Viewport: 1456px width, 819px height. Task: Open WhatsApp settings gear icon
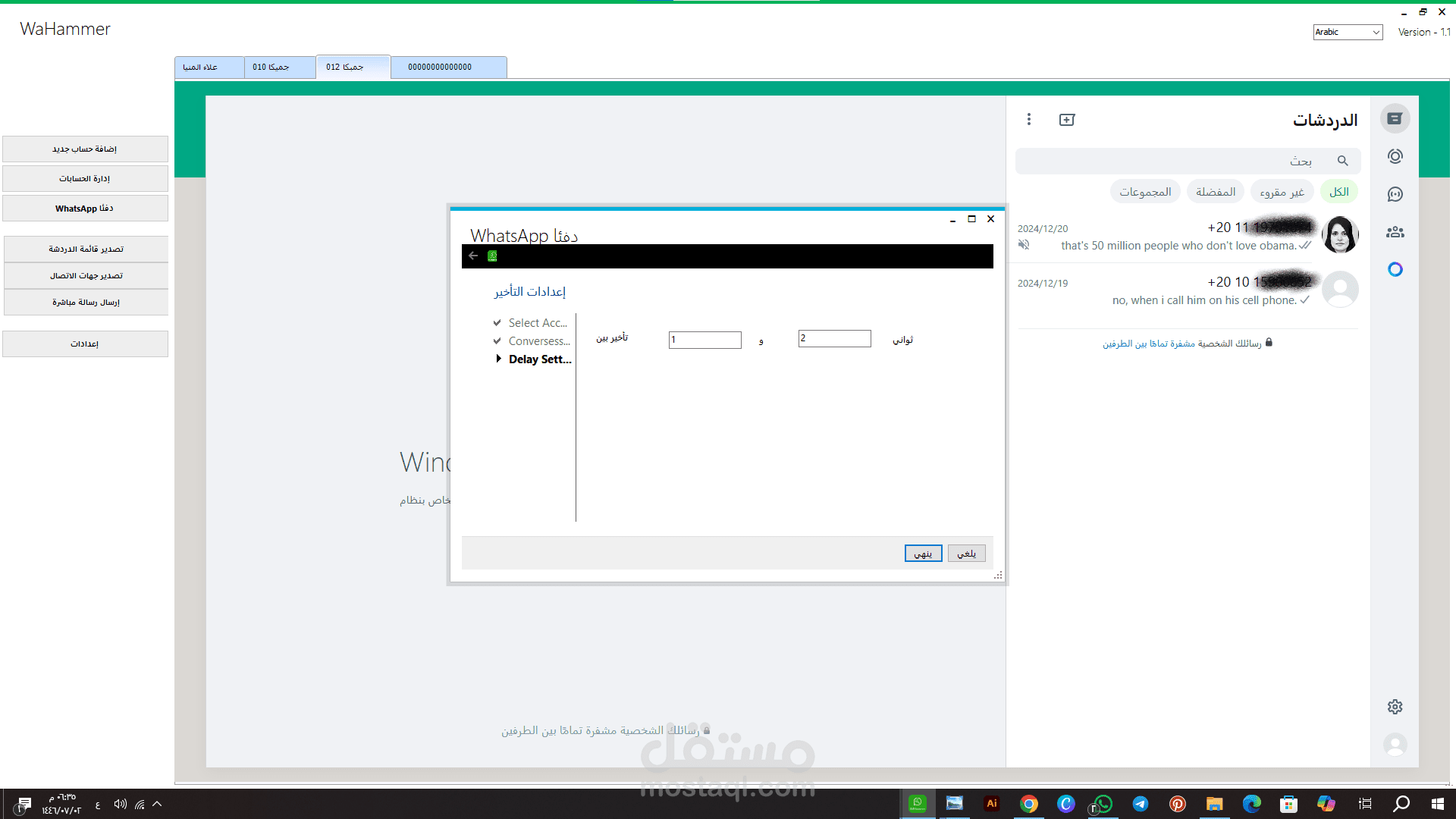1395,707
